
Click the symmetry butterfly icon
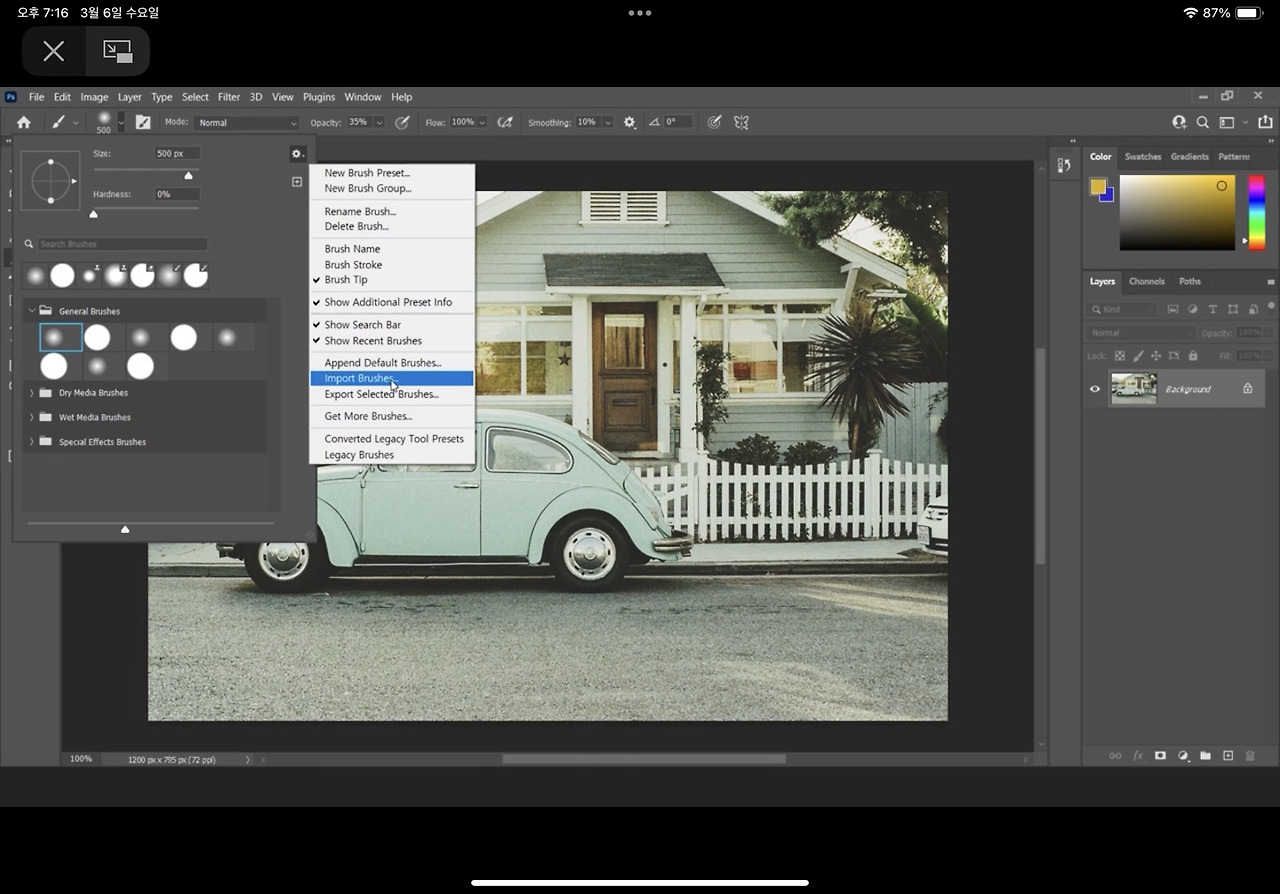coord(741,122)
